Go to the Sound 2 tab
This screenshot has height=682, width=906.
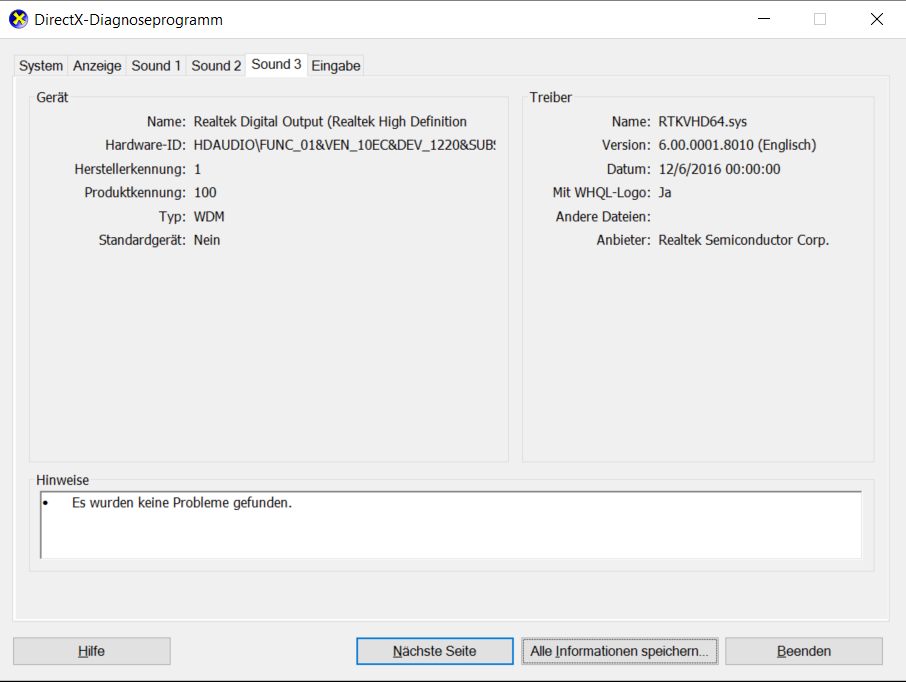coord(216,66)
